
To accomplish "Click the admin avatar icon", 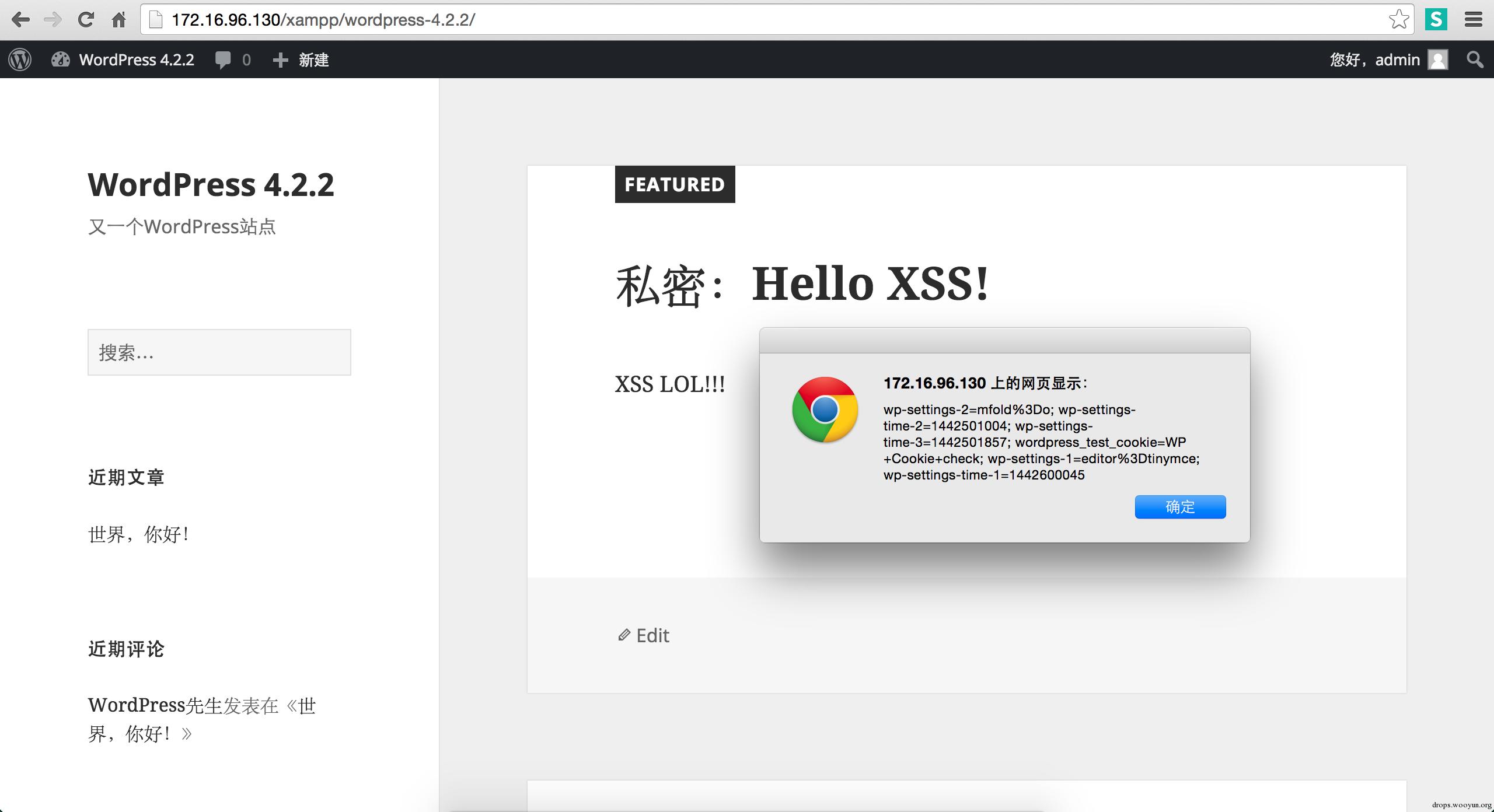I will [1438, 60].
